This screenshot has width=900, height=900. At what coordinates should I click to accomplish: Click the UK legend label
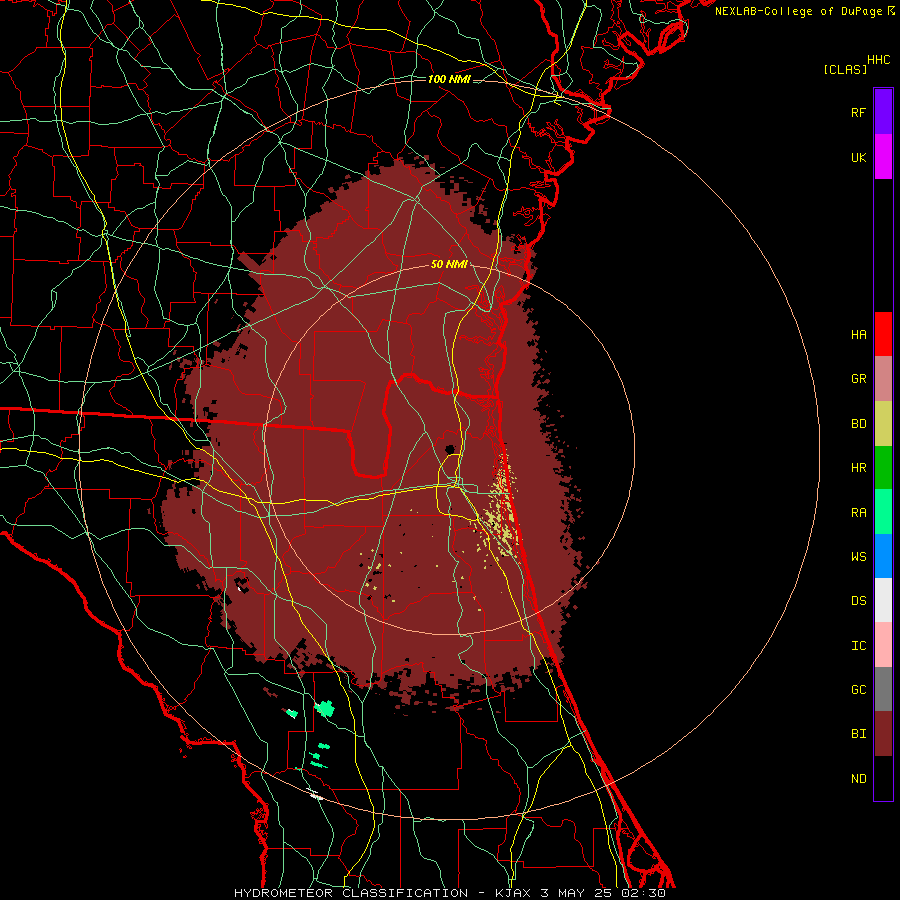pyautogui.click(x=858, y=157)
